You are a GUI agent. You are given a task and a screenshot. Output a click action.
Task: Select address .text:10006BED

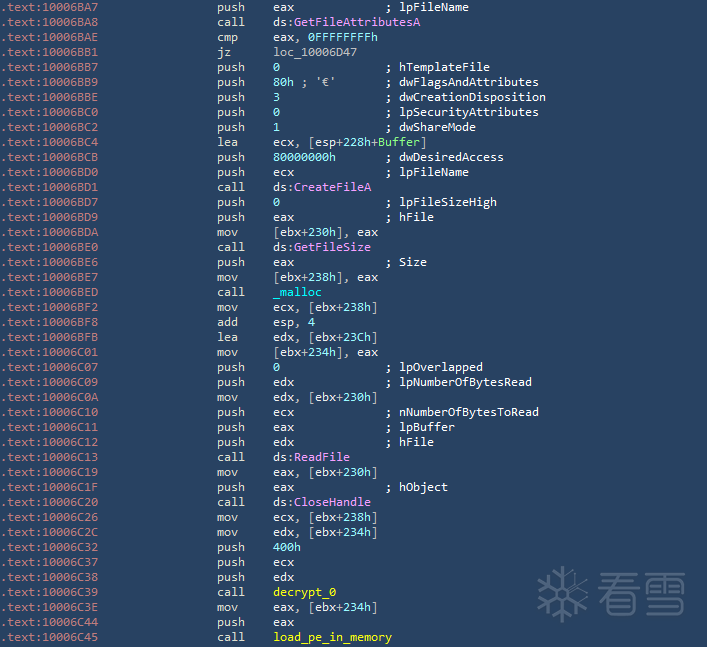click(x=50, y=292)
